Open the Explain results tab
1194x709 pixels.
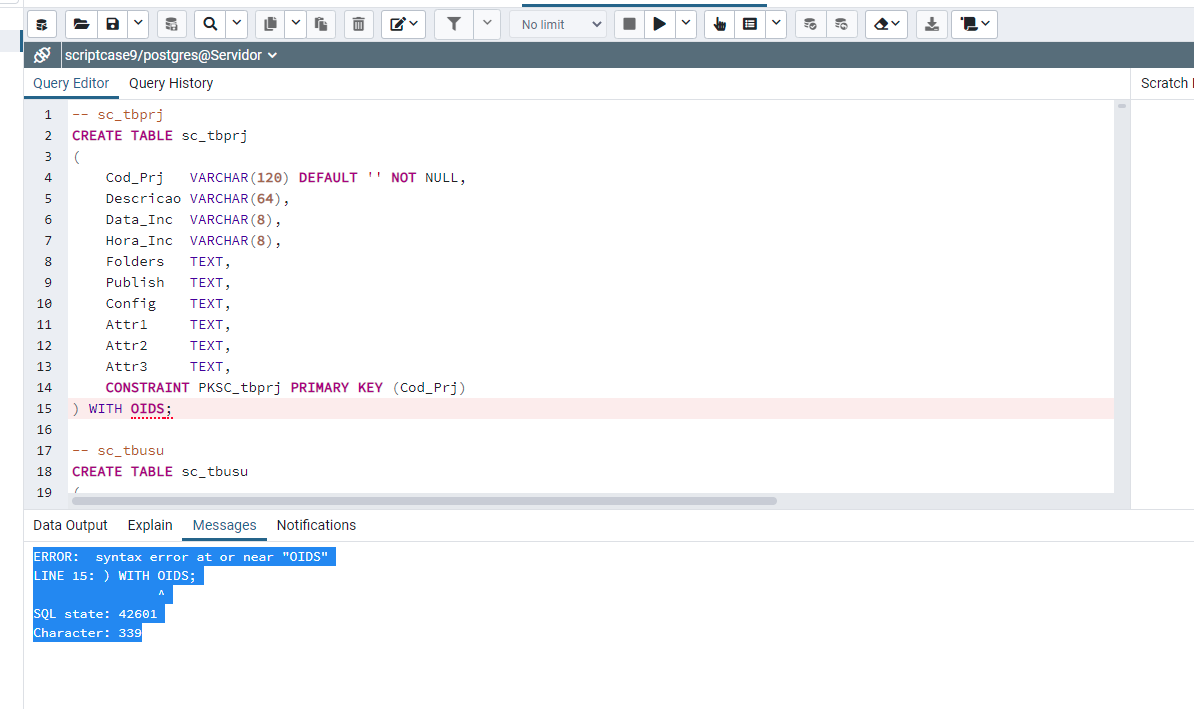150,525
